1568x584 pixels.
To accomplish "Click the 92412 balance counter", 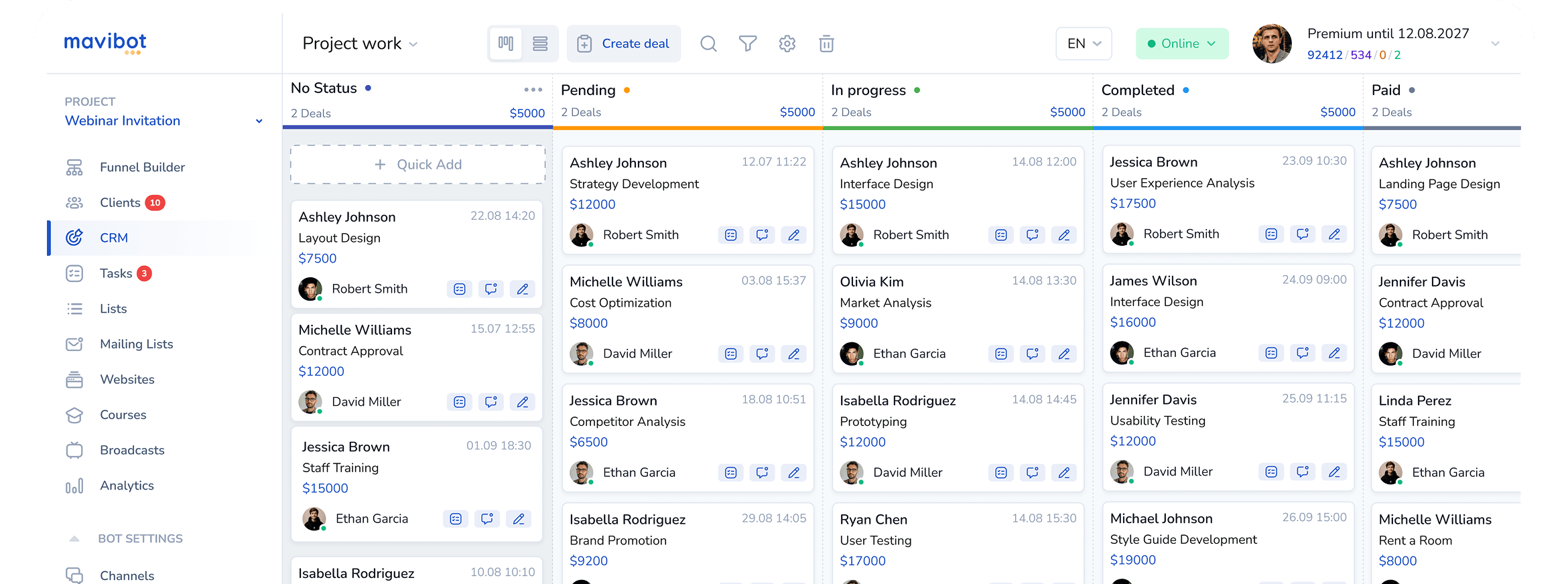I will pyautogui.click(x=1325, y=55).
